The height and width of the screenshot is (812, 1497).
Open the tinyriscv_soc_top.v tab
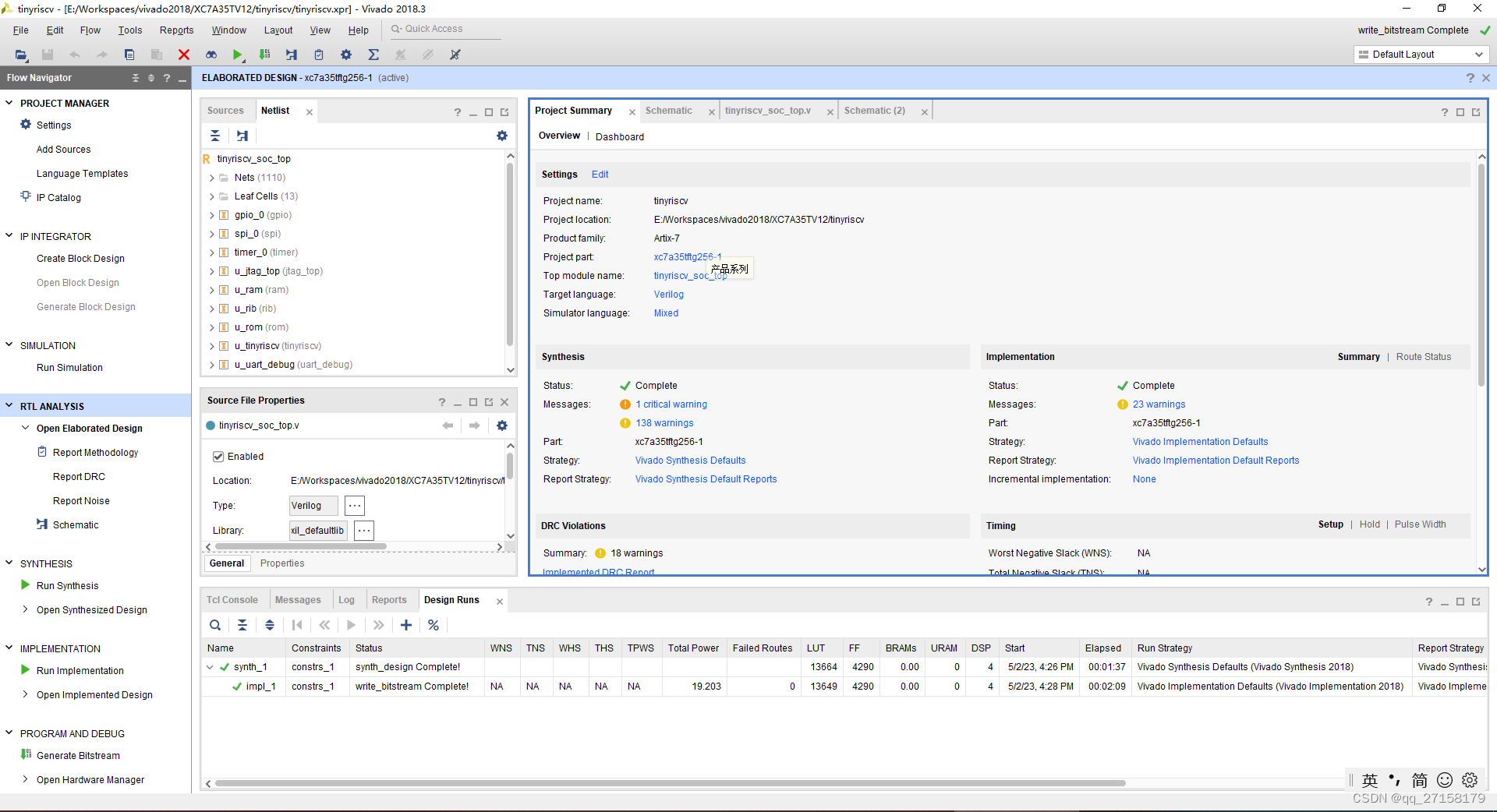click(x=768, y=111)
